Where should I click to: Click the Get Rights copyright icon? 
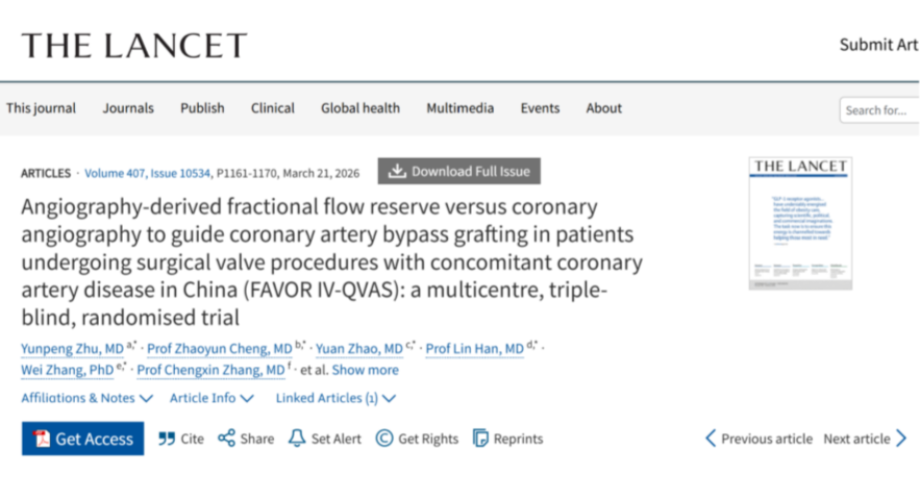point(383,439)
